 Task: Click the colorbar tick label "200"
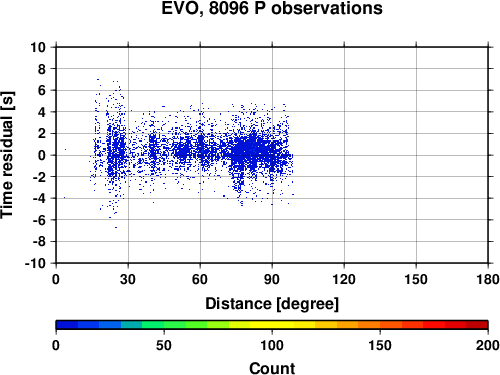[488, 345]
